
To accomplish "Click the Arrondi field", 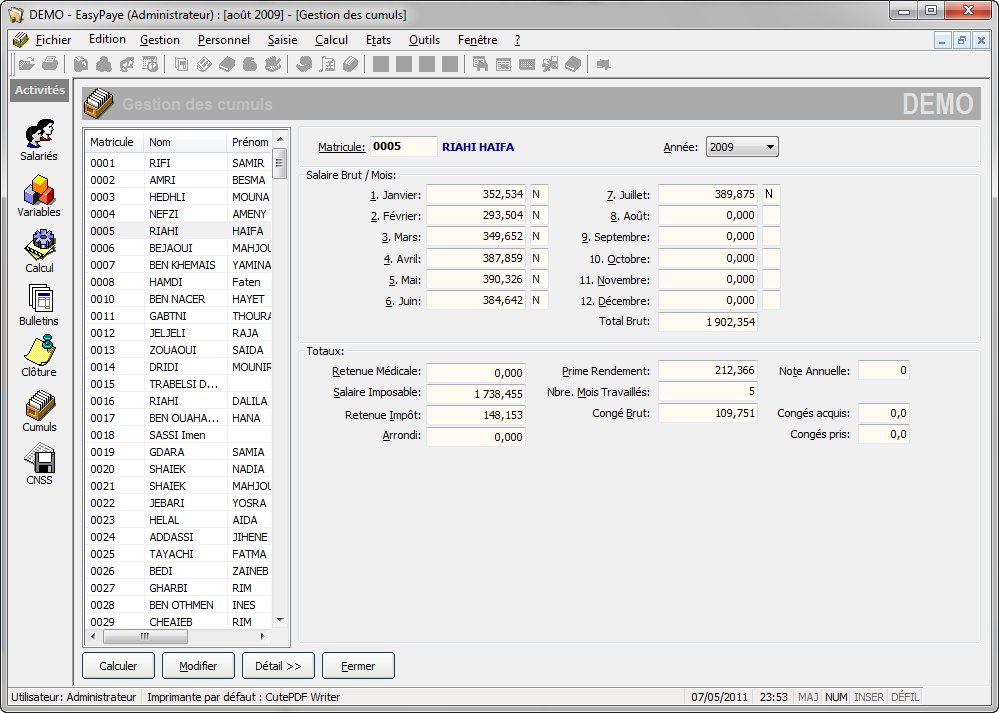I will [x=476, y=437].
